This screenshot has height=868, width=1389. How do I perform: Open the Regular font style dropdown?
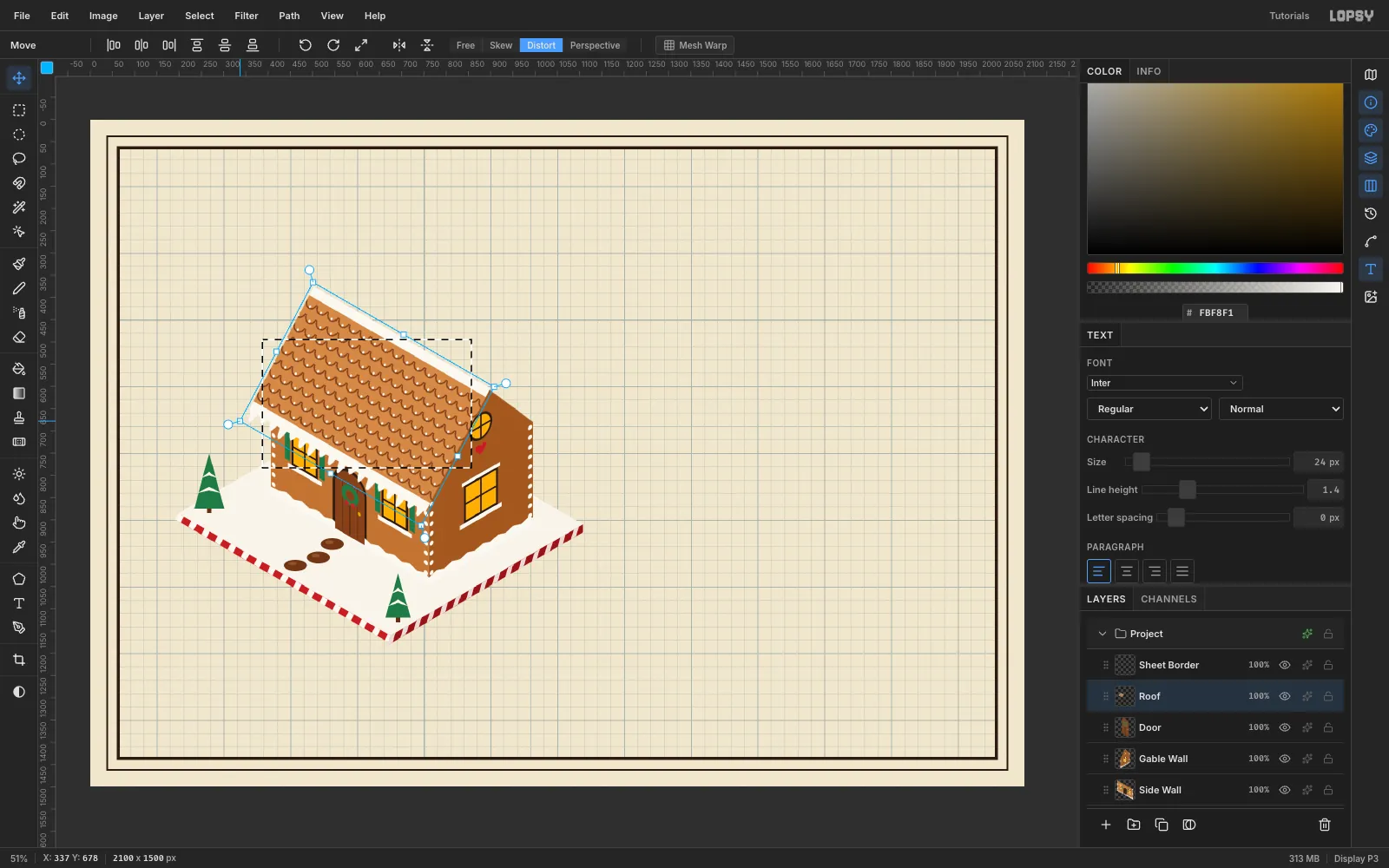pyautogui.click(x=1149, y=409)
